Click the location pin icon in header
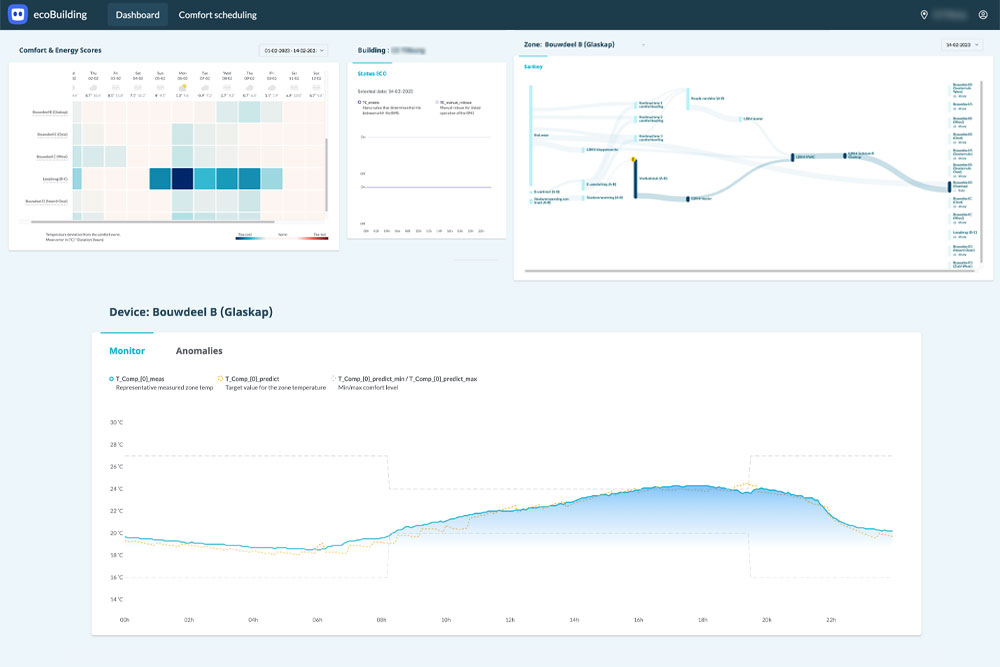This screenshot has height=667, width=1000. [x=924, y=15]
